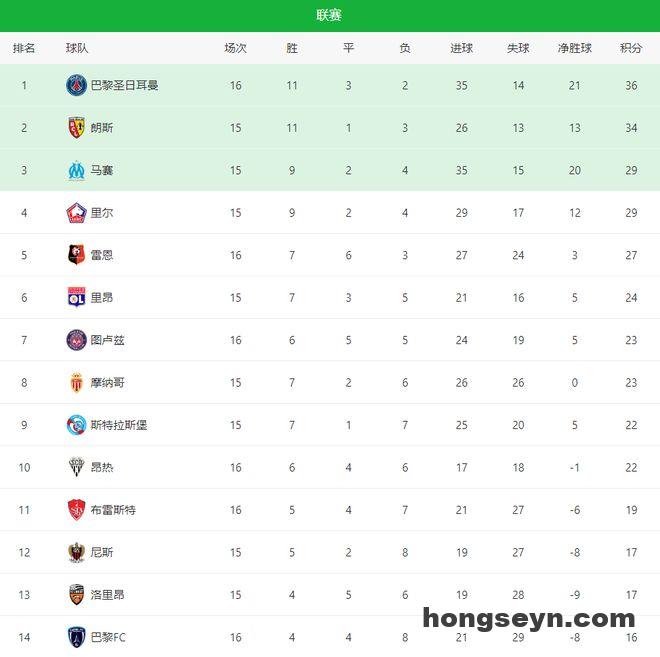The height and width of the screenshot is (657, 660).
Task: Click the Lorient club crest
Action: (77, 595)
